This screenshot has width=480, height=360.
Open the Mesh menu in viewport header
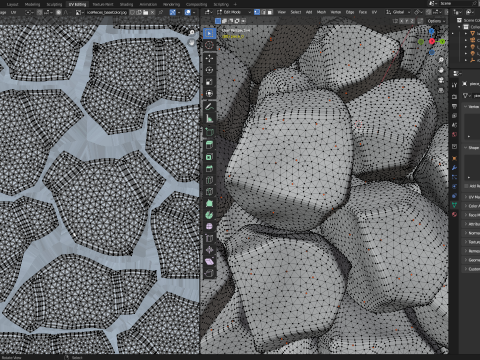[321, 12]
